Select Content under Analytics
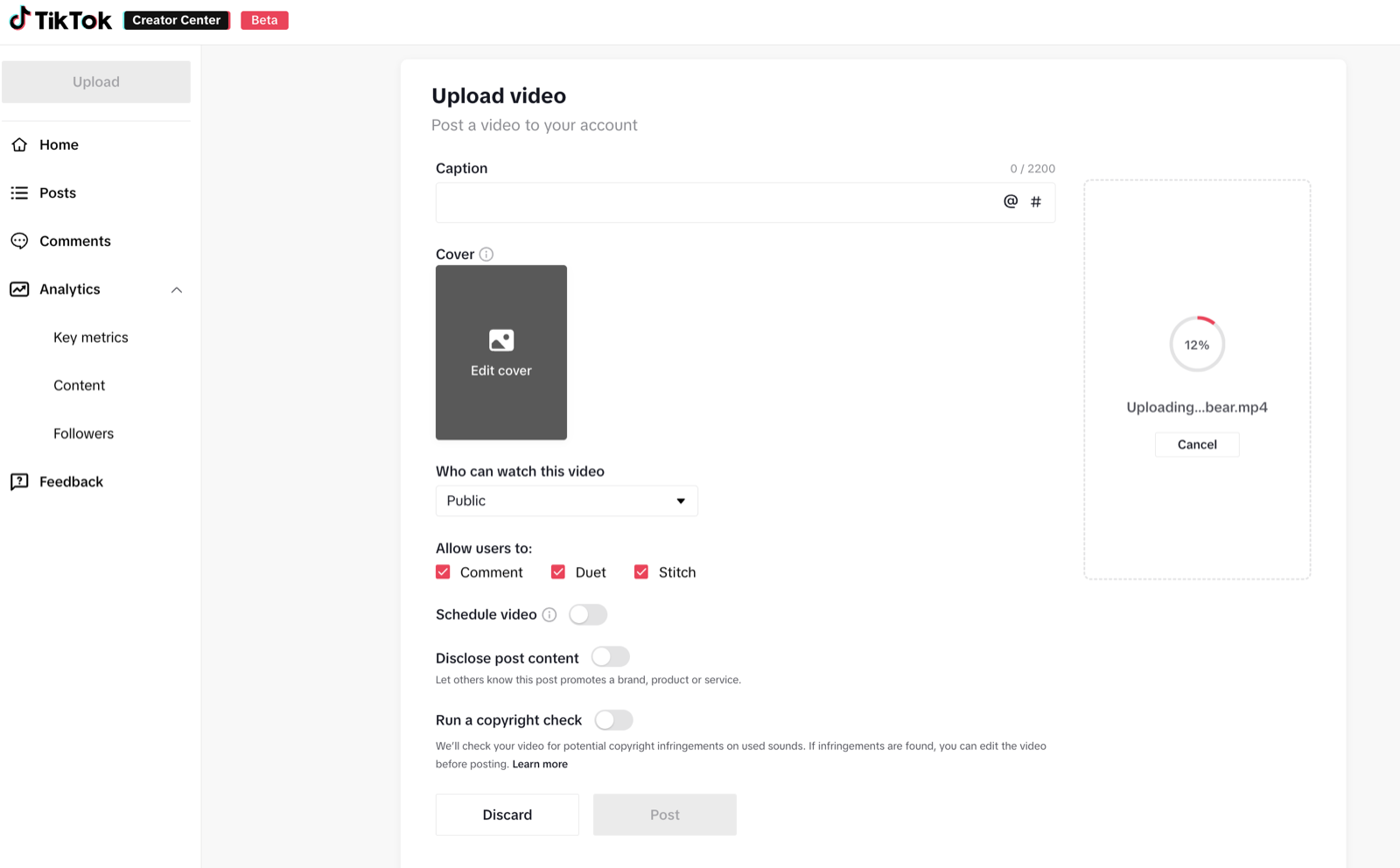1400x868 pixels. (79, 385)
